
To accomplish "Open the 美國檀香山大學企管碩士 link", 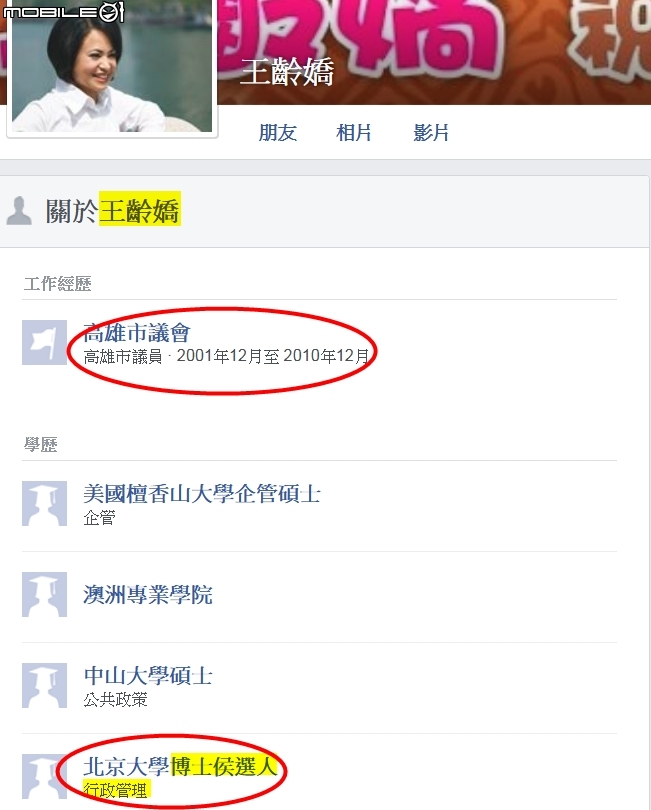I will coord(202,493).
